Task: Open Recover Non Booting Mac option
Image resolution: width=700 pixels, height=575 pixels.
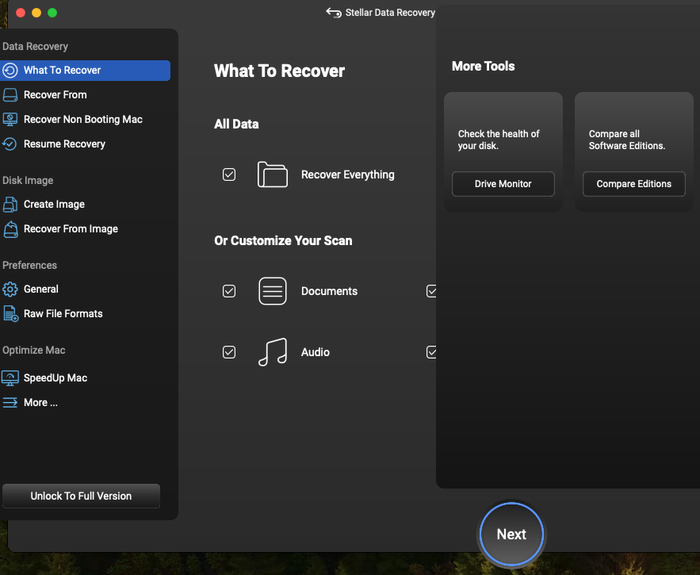Action: [x=85, y=120]
